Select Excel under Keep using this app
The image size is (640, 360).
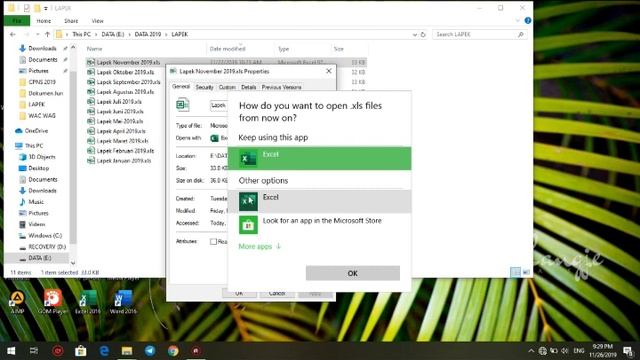(319, 158)
